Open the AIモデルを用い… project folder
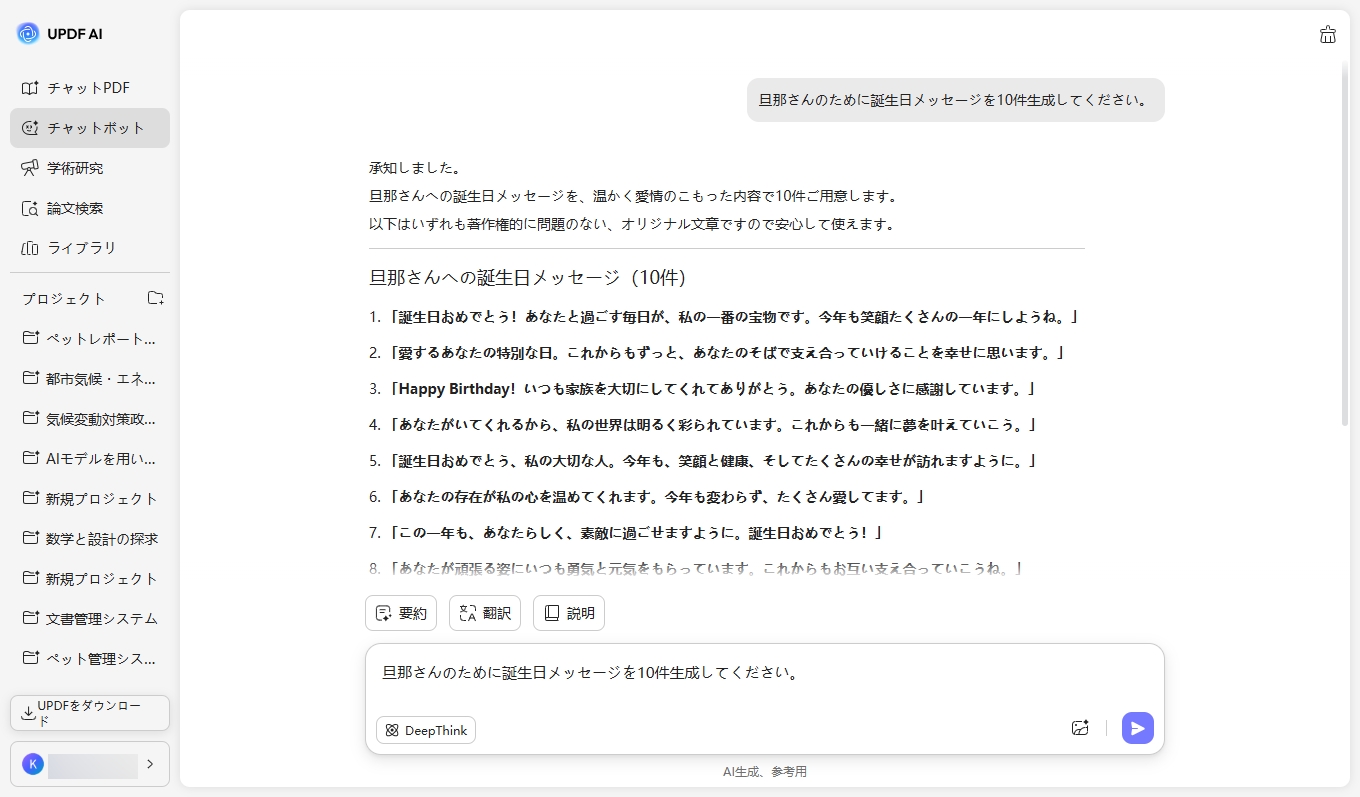This screenshot has height=797, width=1360. [x=90, y=458]
